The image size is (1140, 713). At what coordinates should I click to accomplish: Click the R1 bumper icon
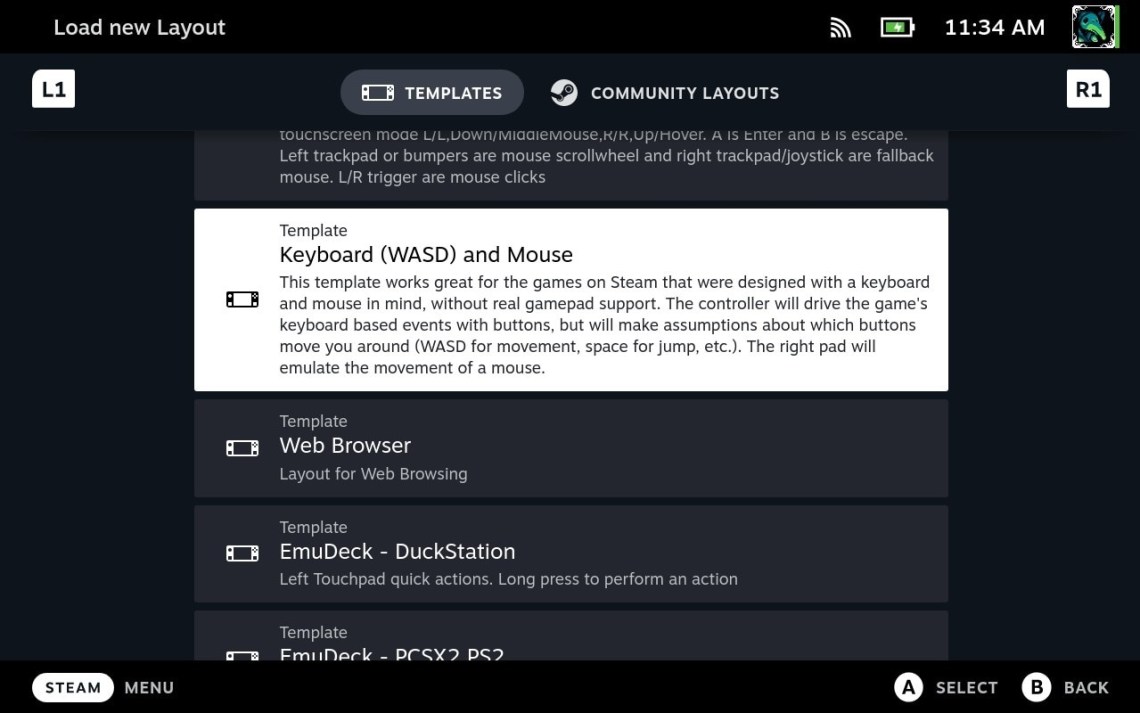click(x=1088, y=89)
